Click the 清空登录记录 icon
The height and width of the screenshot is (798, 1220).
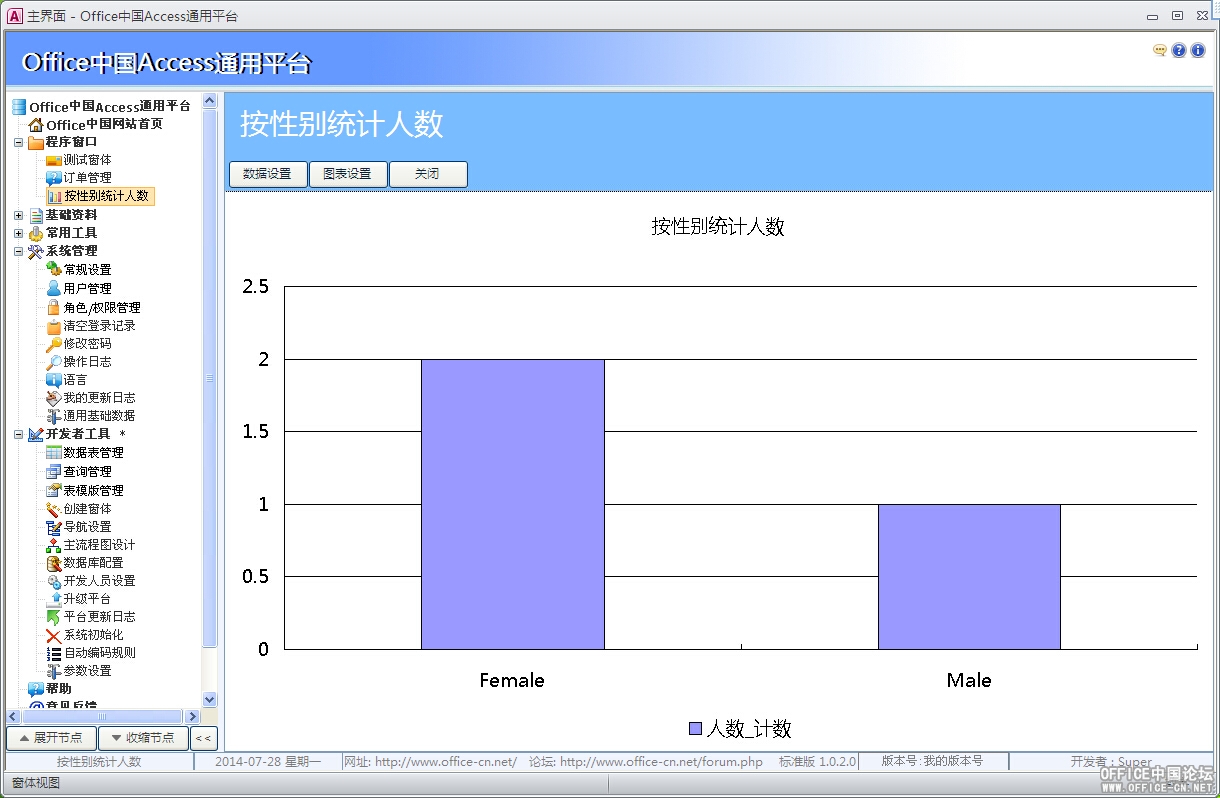point(54,325)
